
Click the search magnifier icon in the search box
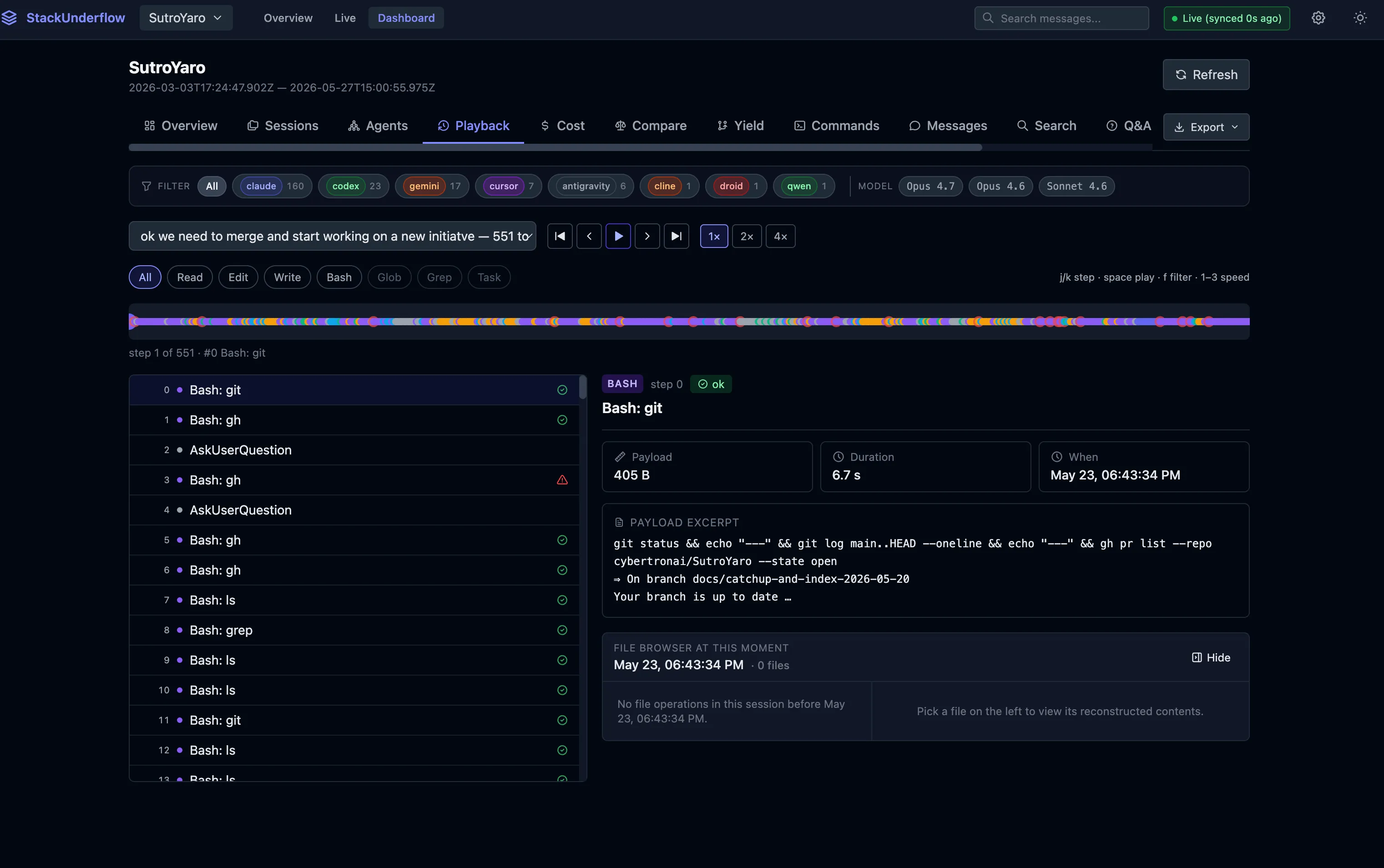point(987,18)
